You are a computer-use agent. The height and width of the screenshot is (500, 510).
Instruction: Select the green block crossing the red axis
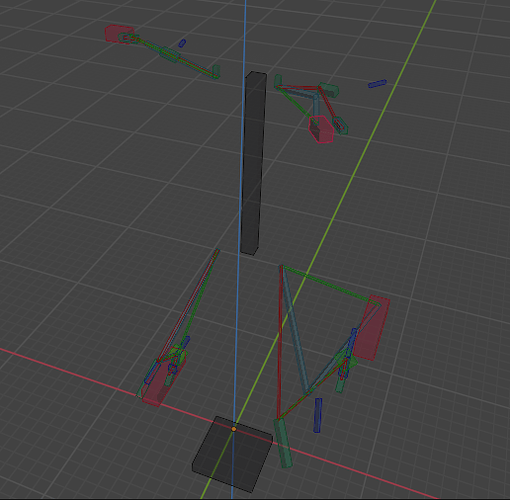click(x=283, y=443)
